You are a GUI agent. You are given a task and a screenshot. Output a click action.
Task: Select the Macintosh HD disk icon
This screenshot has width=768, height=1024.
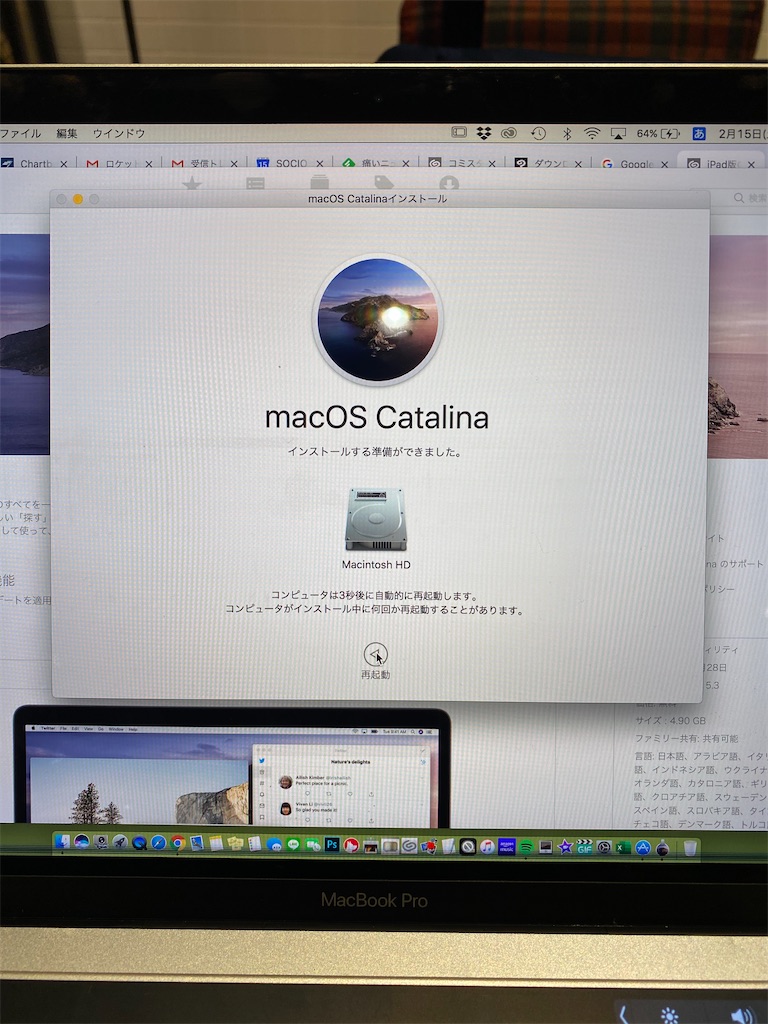click(376, 519)
